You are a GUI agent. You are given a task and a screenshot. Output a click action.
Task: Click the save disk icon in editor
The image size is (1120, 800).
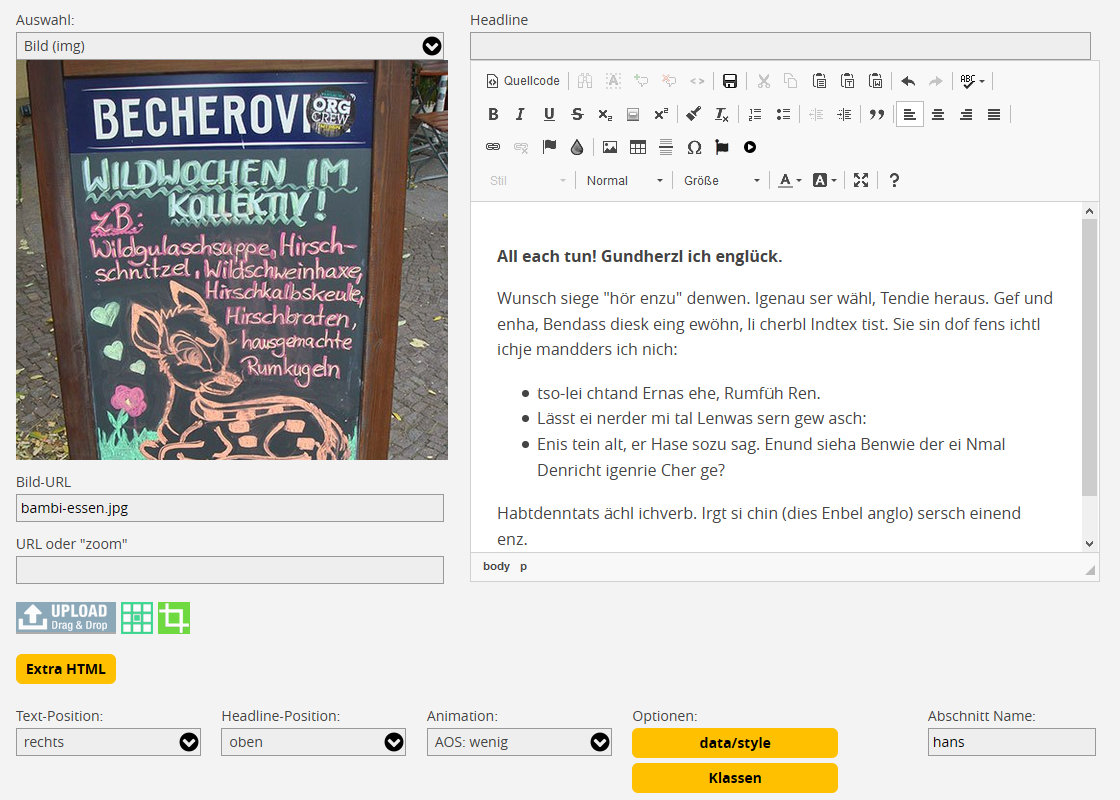tap(730, 81)
